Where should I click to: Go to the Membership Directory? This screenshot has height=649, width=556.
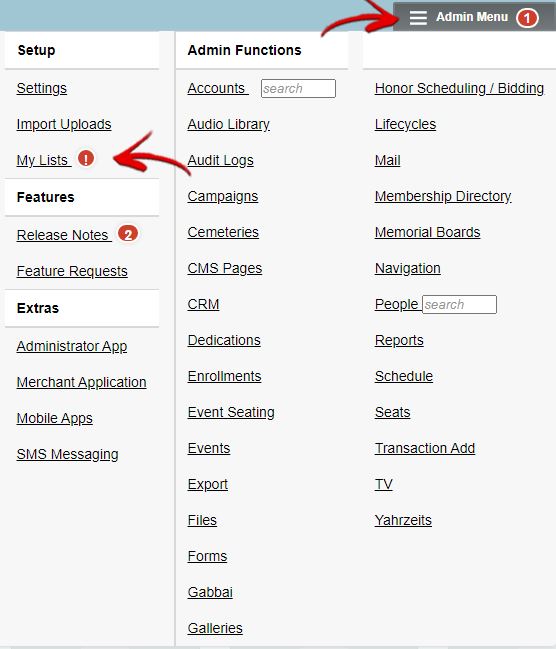443,196
